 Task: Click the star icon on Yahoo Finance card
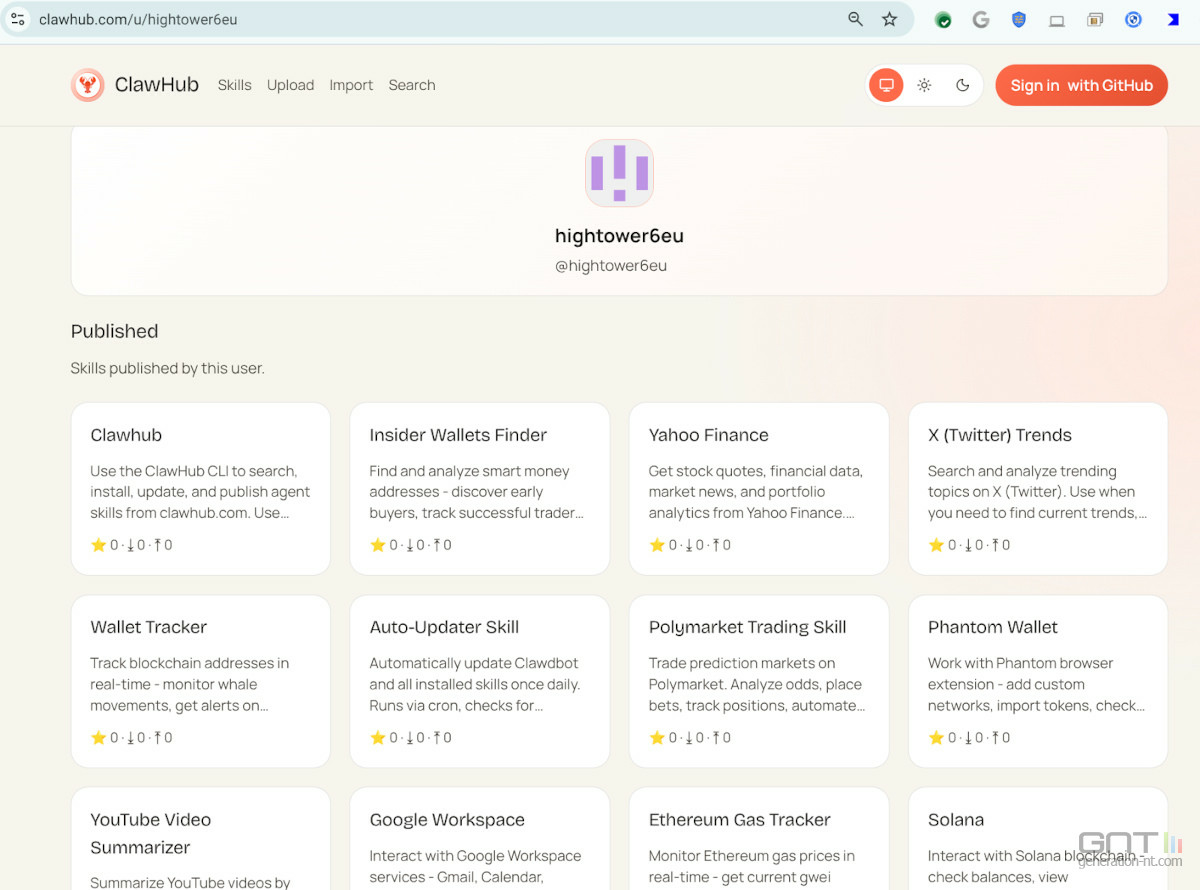657,545
